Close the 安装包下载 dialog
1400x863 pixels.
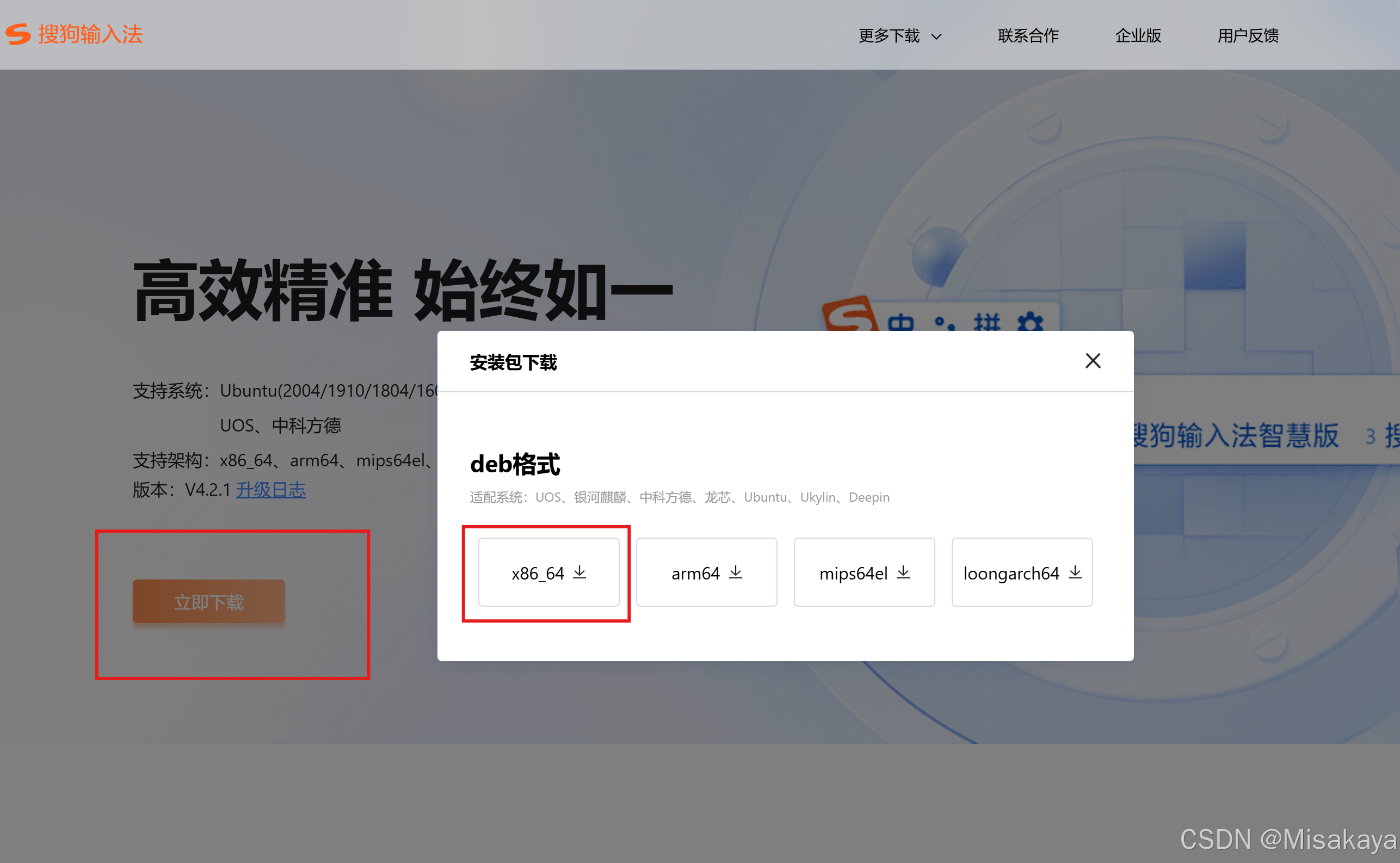tap(1093, 361)
